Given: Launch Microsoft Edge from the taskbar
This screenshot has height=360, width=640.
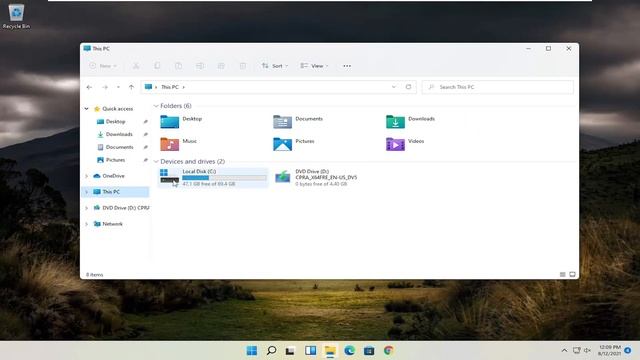Looking at the screenshot, I should point(349,351).
